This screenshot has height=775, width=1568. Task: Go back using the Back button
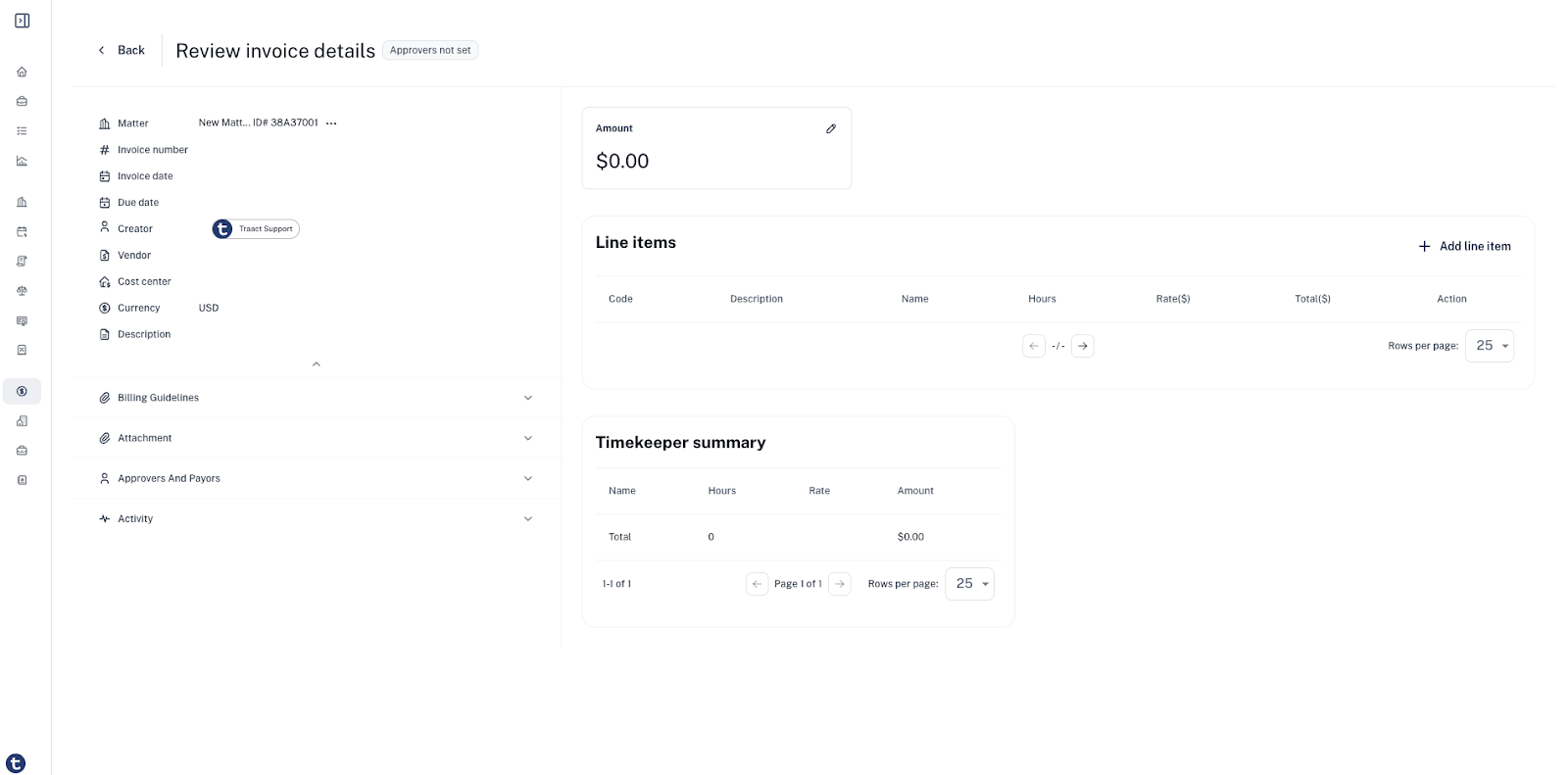121,50
